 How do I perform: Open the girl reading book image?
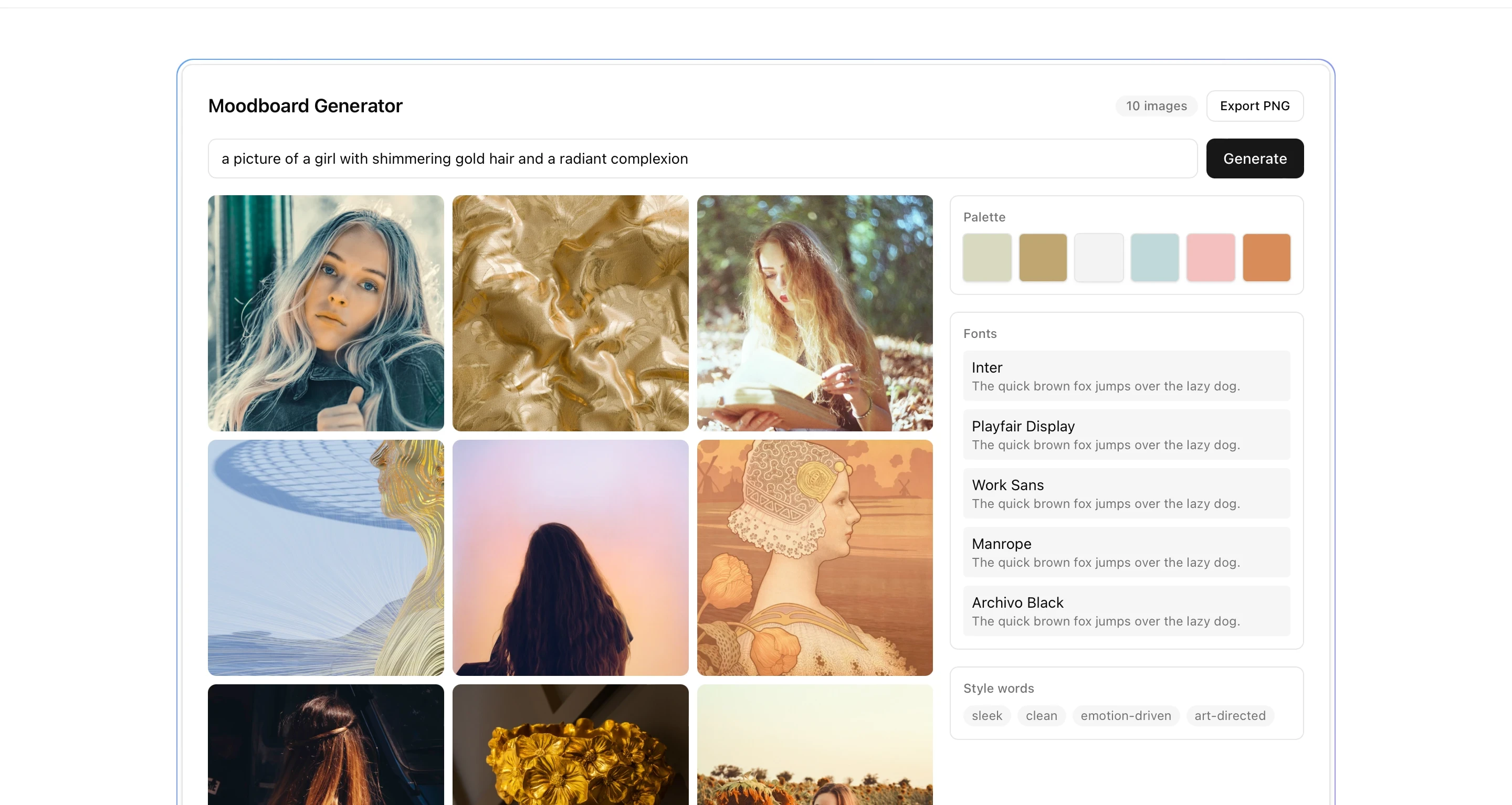pos(815,313)
